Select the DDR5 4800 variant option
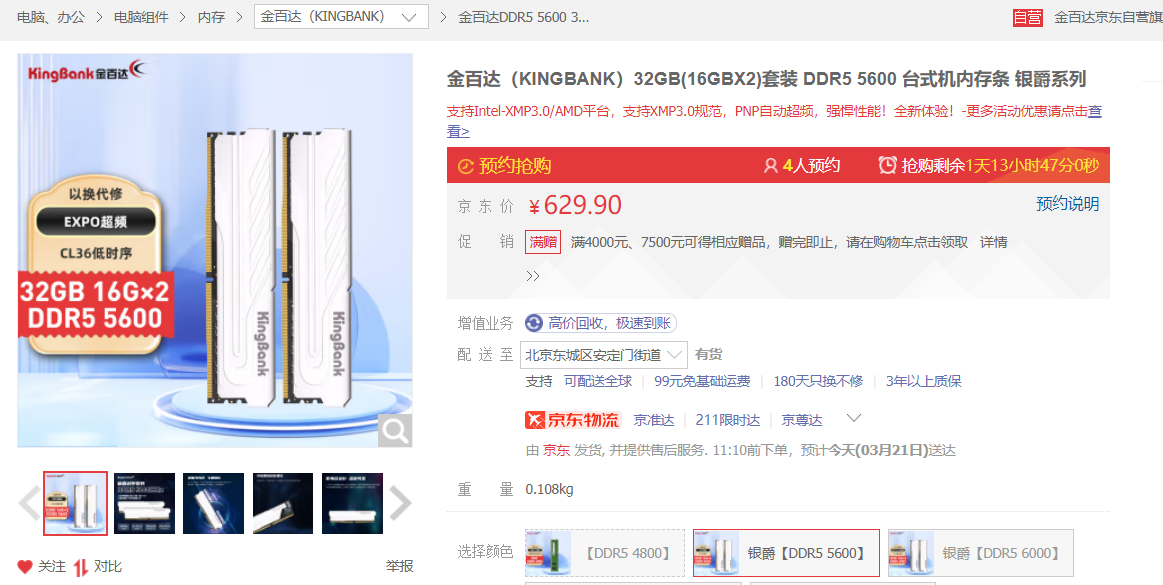The image size is (1163, 585). (605, 553)
